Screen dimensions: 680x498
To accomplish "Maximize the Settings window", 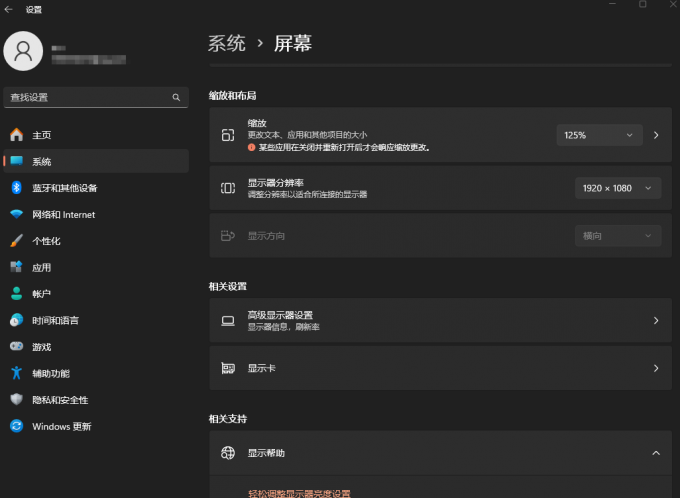I will 642,4.
